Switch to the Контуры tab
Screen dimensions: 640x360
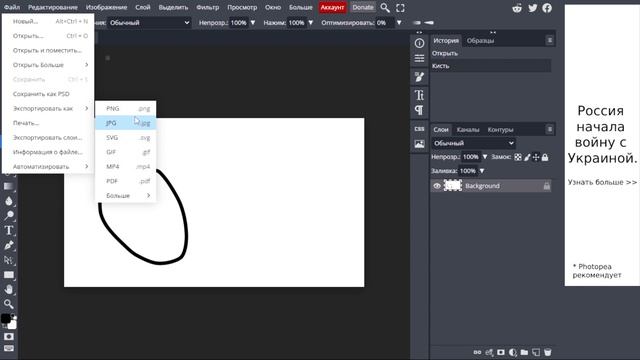(x=500, y=130)
